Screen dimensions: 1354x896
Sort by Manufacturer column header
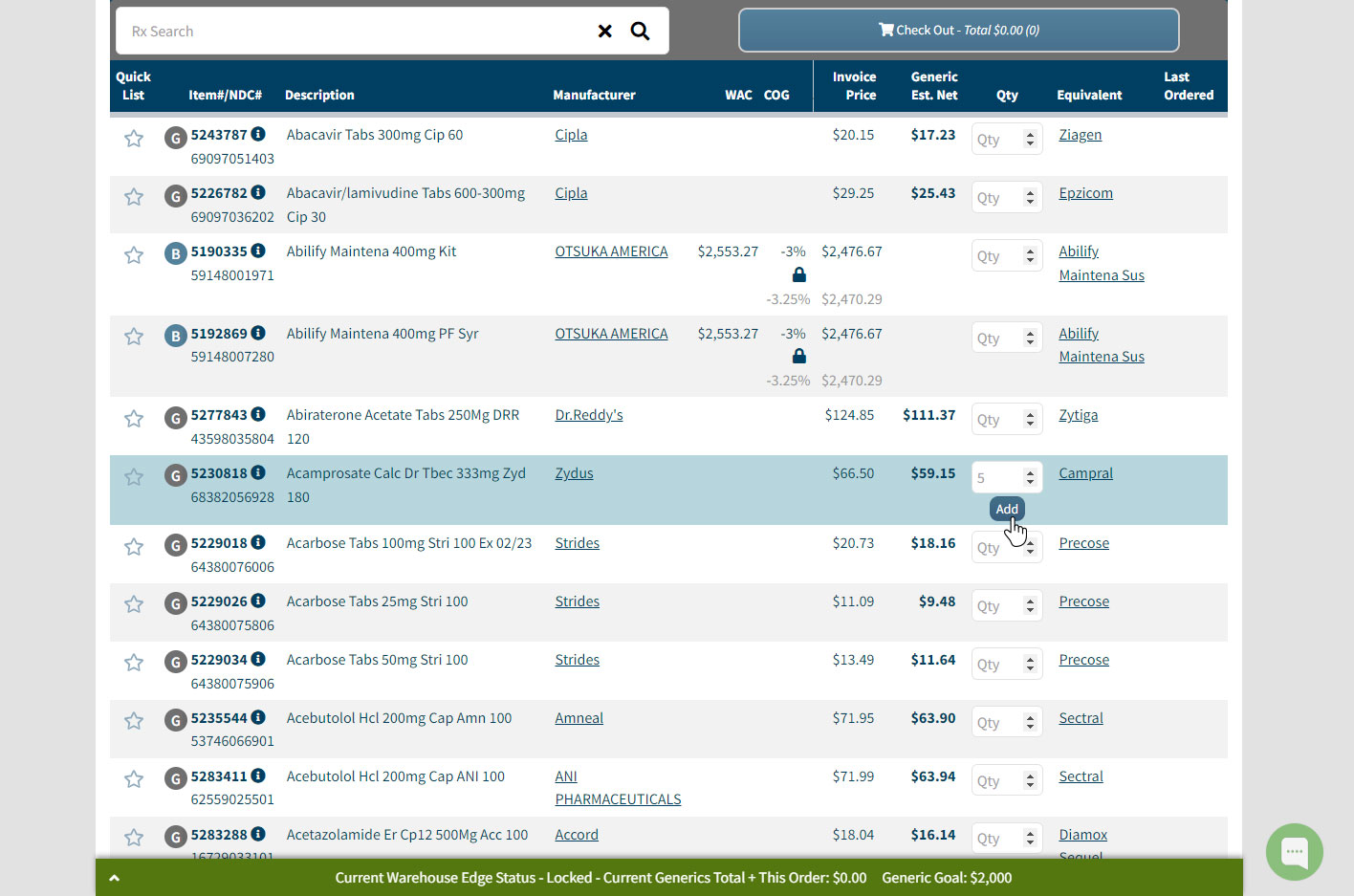point(594,95)
